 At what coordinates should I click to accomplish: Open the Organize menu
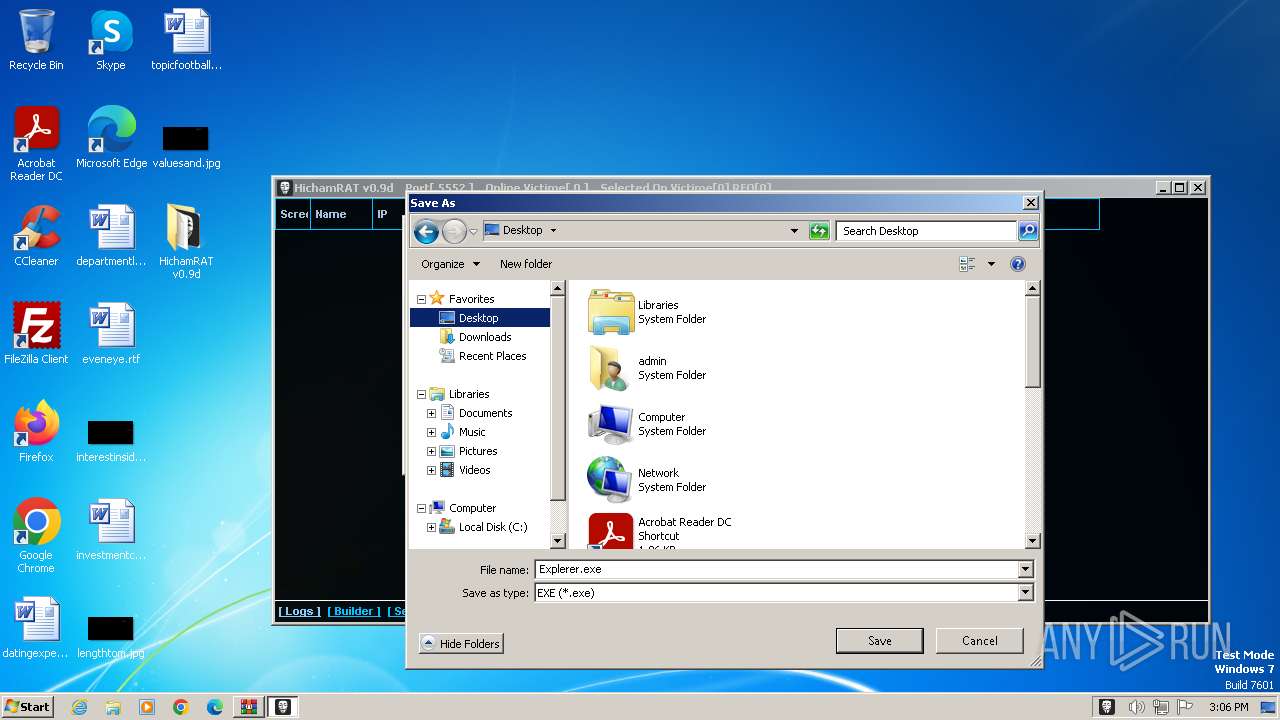point(450,264)
